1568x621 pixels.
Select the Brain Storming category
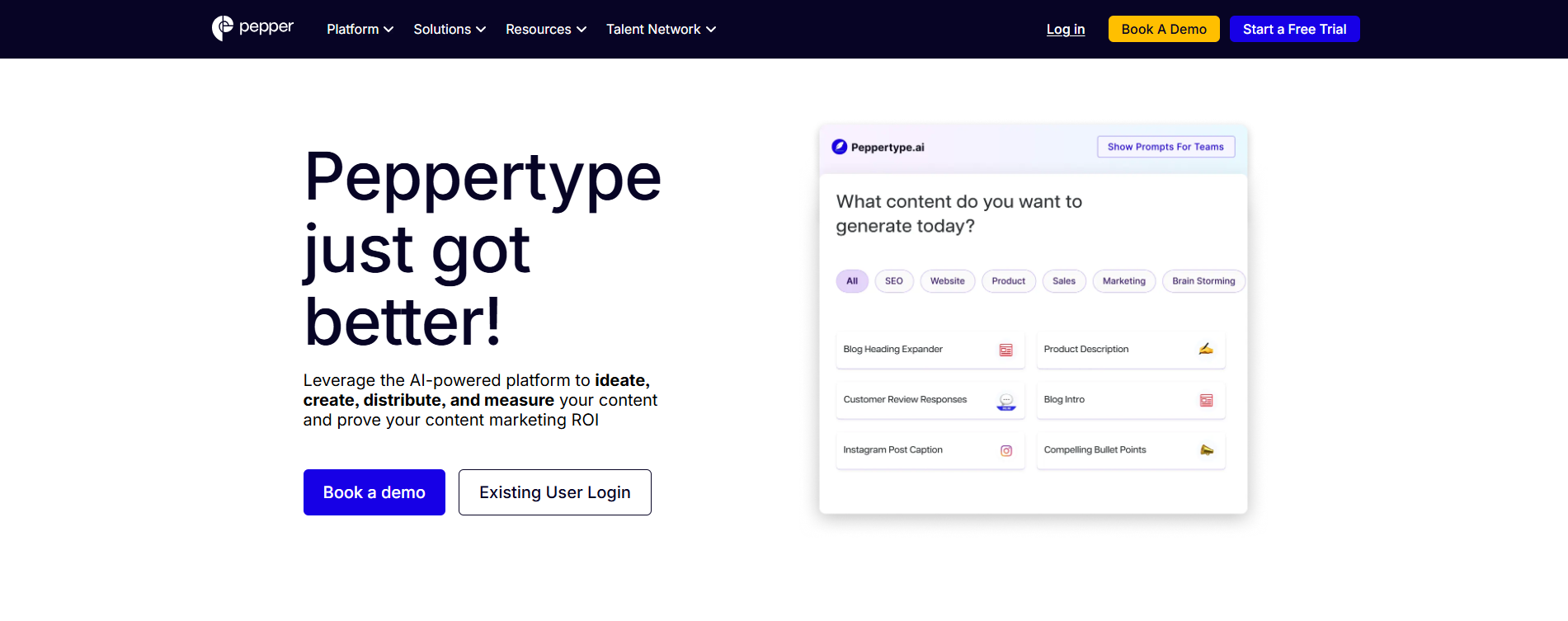click(1203, 281)
